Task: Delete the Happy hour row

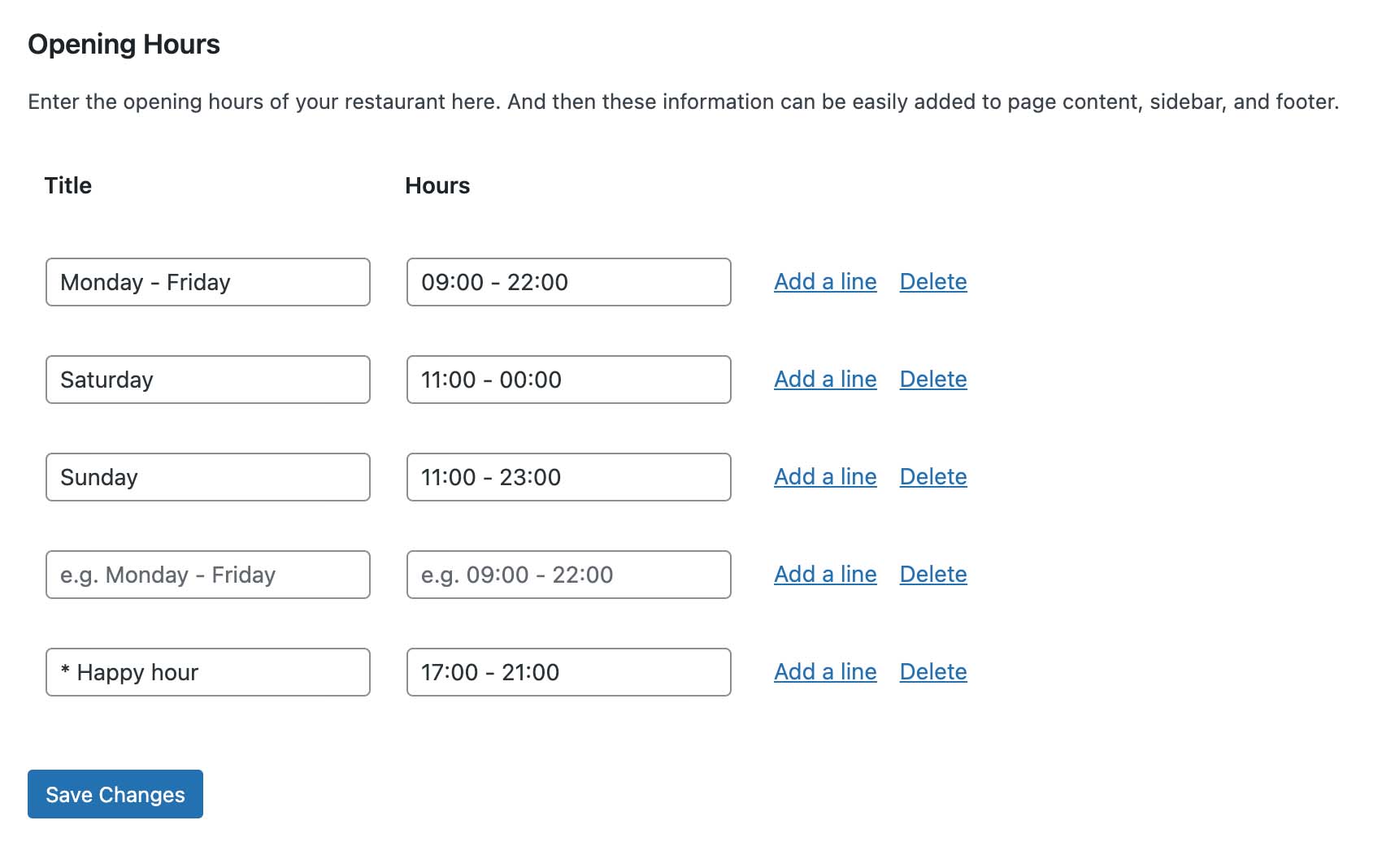Action: (x=932, y=672)
